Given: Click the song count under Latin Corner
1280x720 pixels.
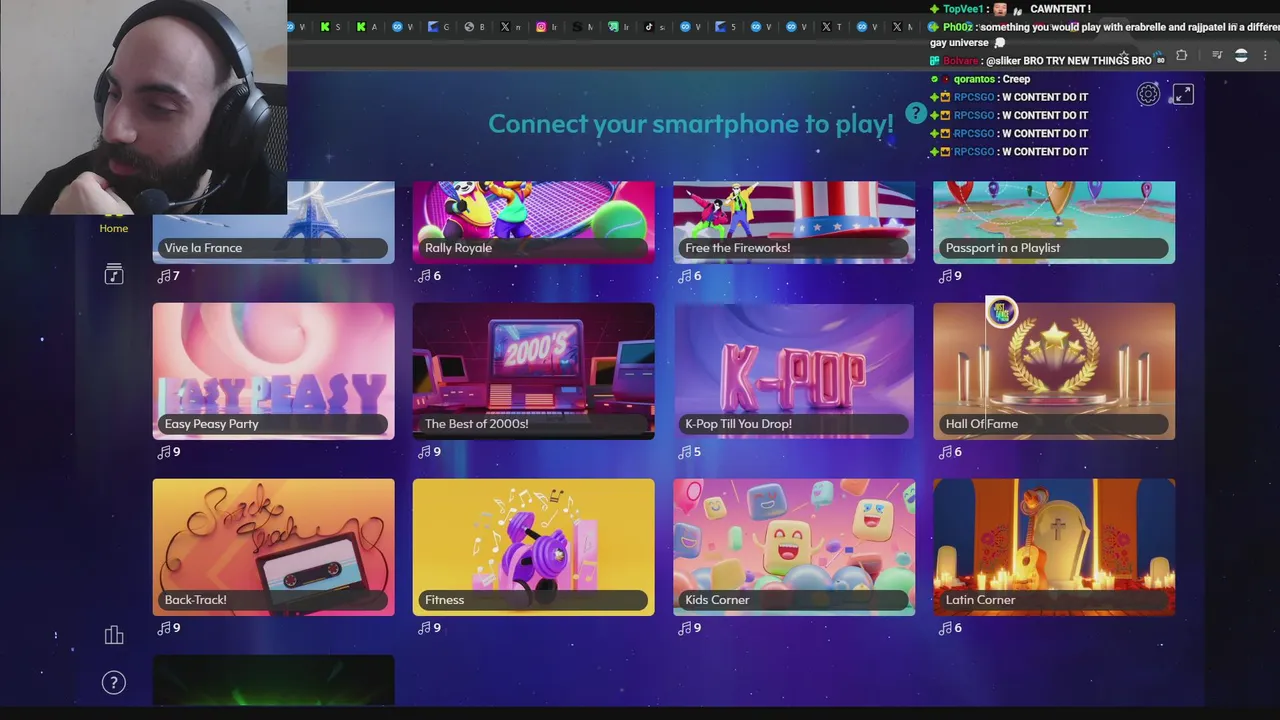Looking at the screenshot, I should [950, 628].
